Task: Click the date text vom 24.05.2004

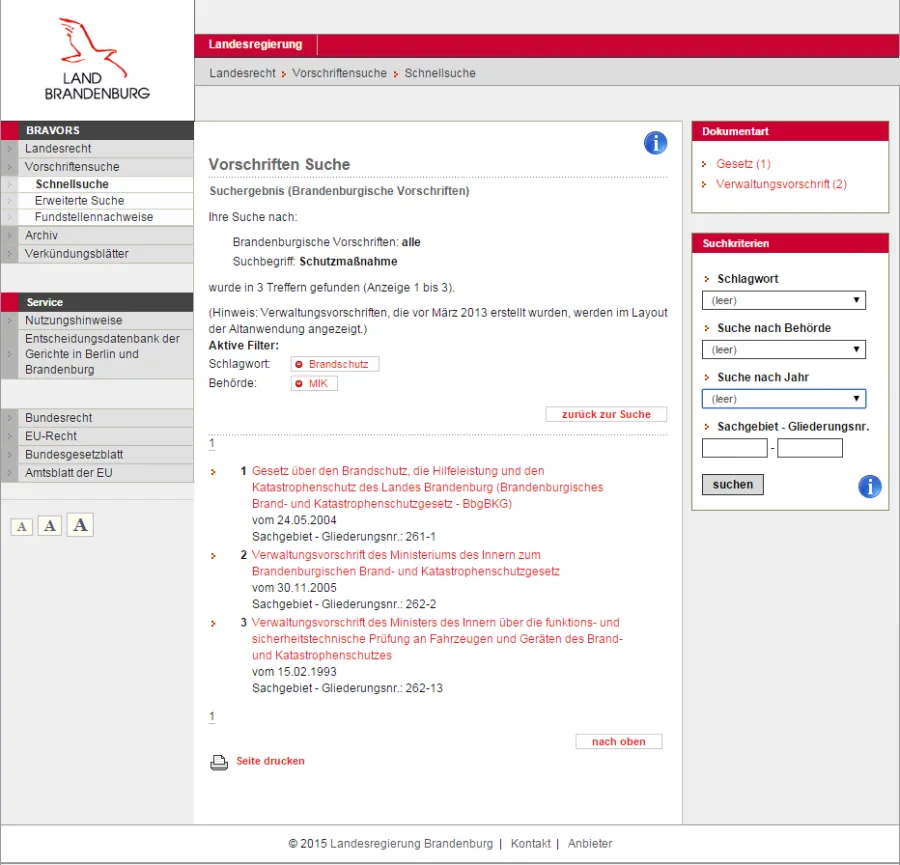Action: [294, 521]
